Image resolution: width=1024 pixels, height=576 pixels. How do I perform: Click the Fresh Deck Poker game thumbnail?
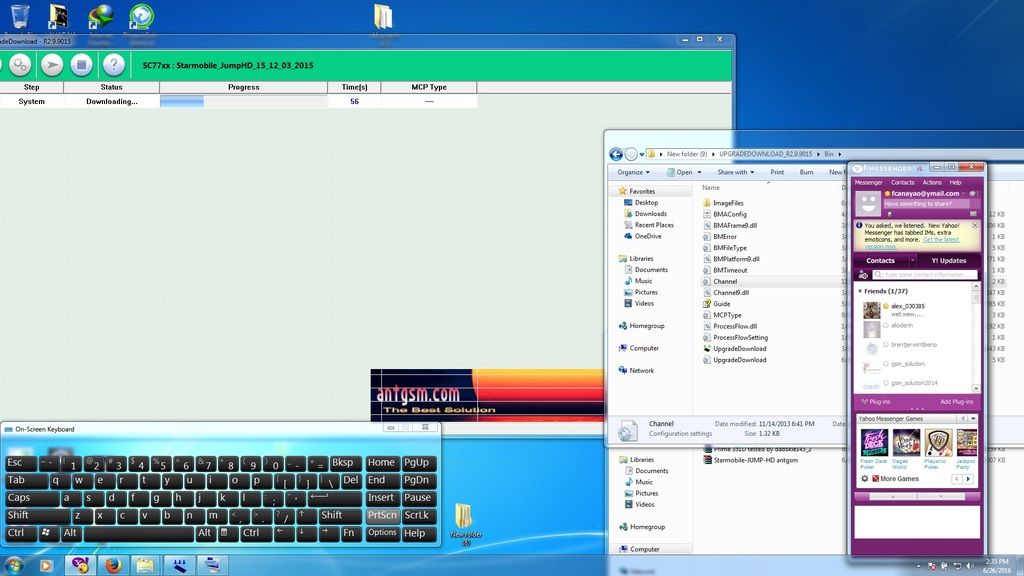tap(874, 443)
